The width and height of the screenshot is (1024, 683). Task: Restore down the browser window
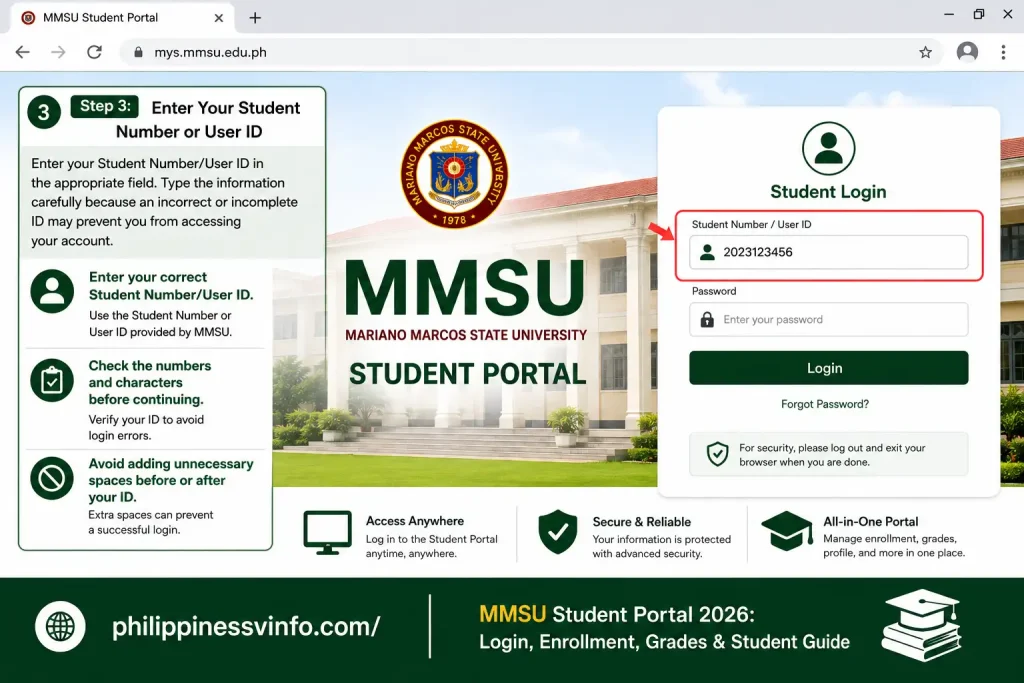978,14
